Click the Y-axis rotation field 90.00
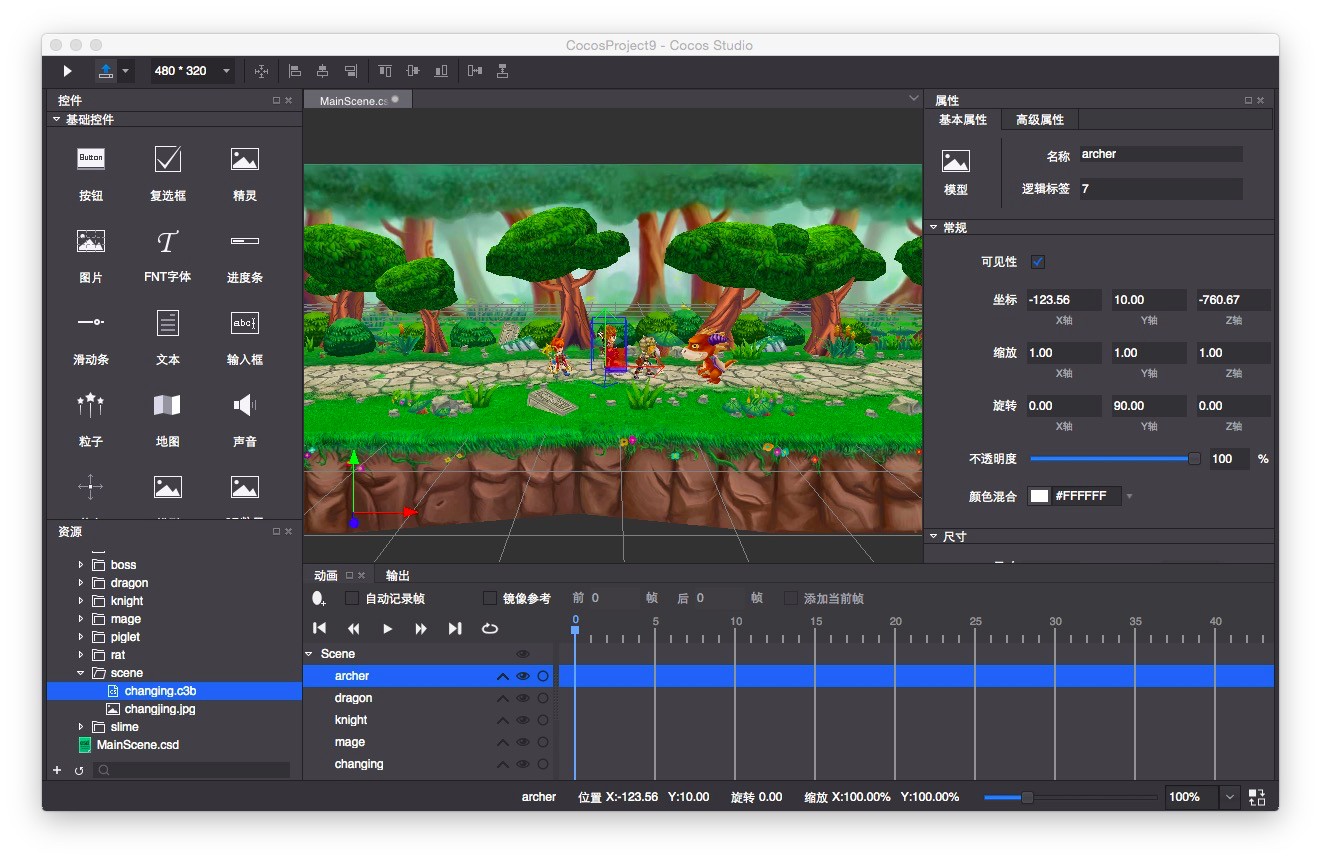1321x861 pixels. coord(1149,406)
